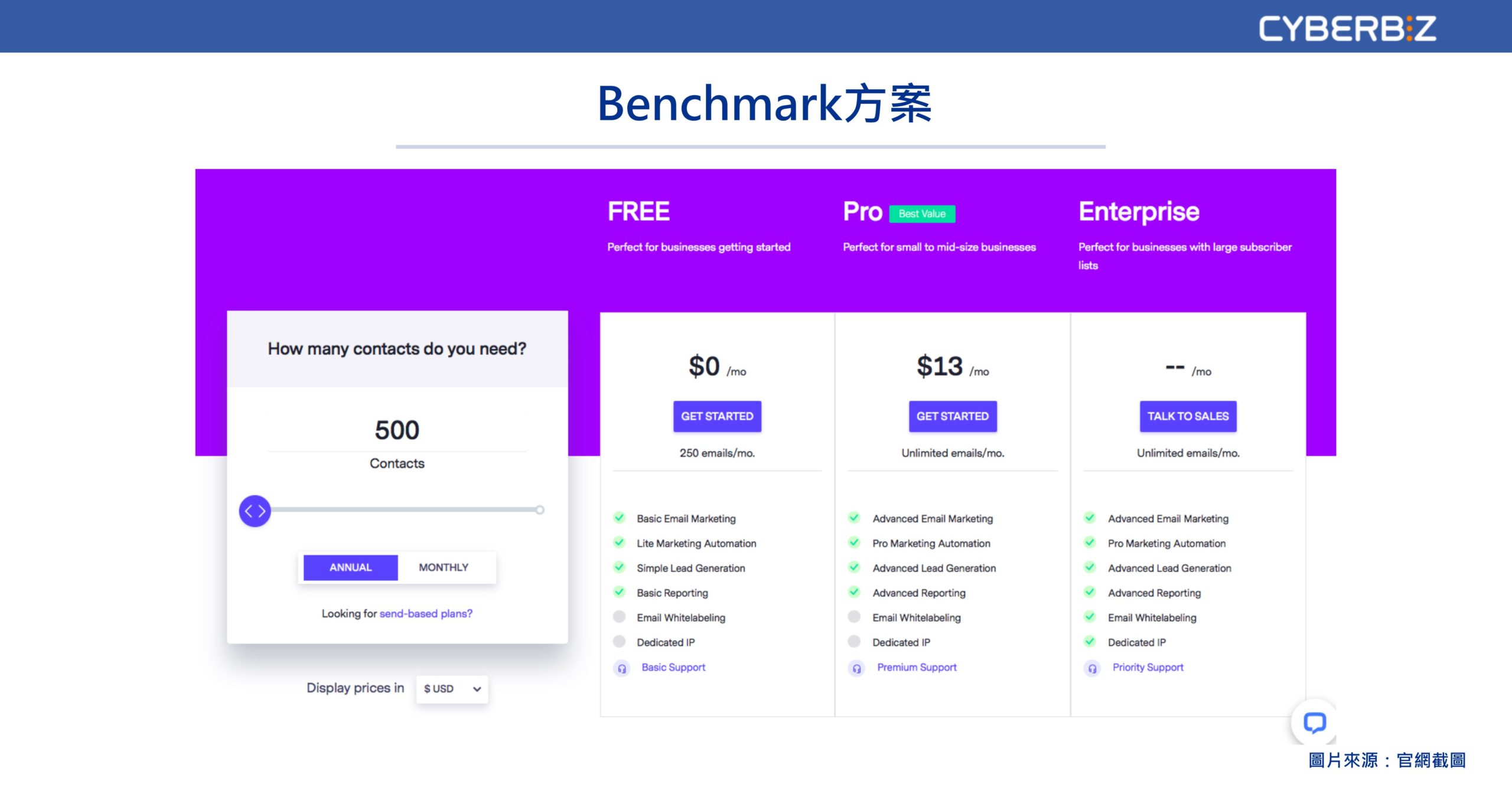Open the $ USD currency dropdown
This screenshot has height=791, width=1512.
click(452, 689)
